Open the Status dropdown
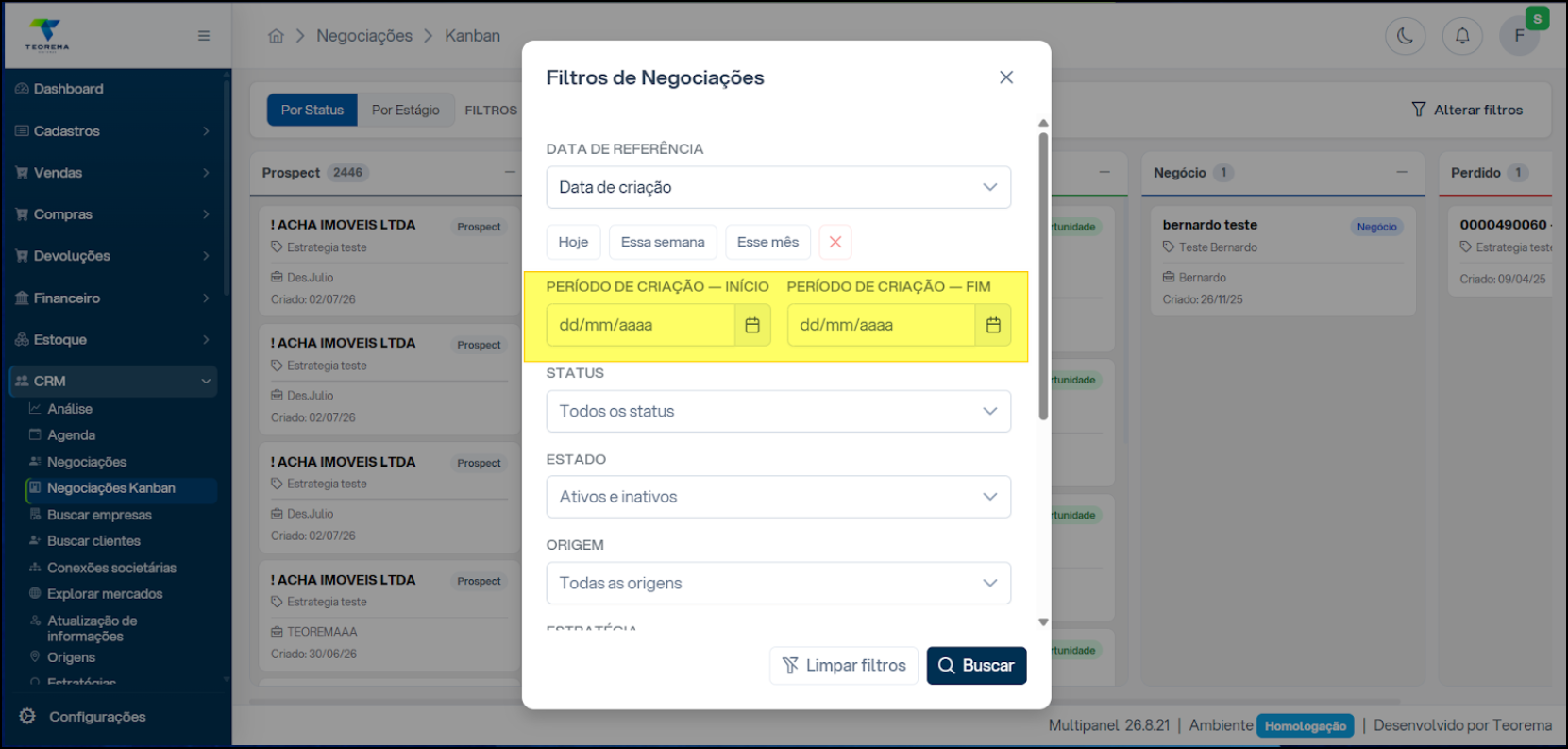Viewport: 1568px width, 749px height. point(779,411)
